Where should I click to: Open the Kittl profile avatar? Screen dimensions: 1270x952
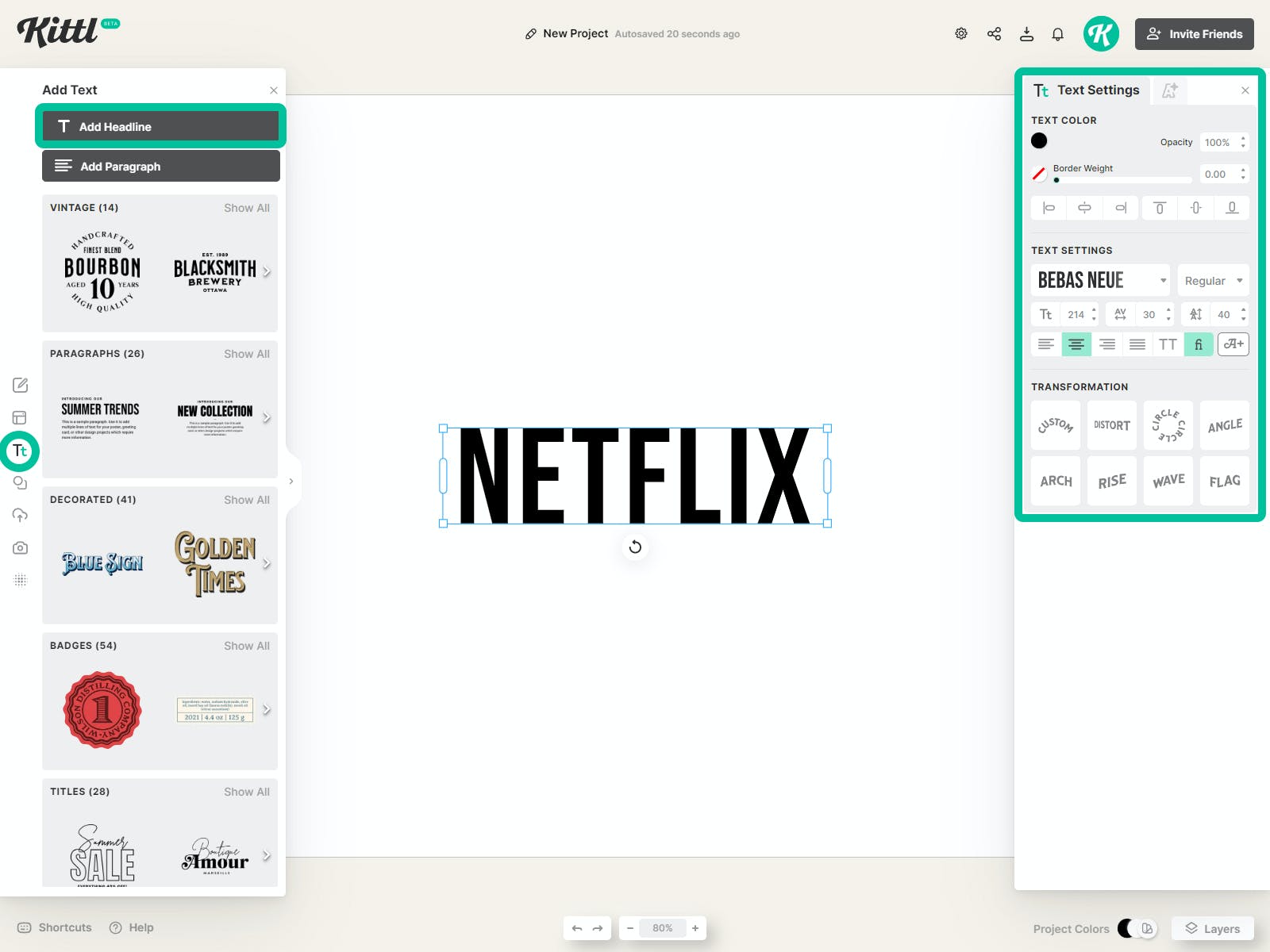pyautogui.click(x=1101, y=33)
